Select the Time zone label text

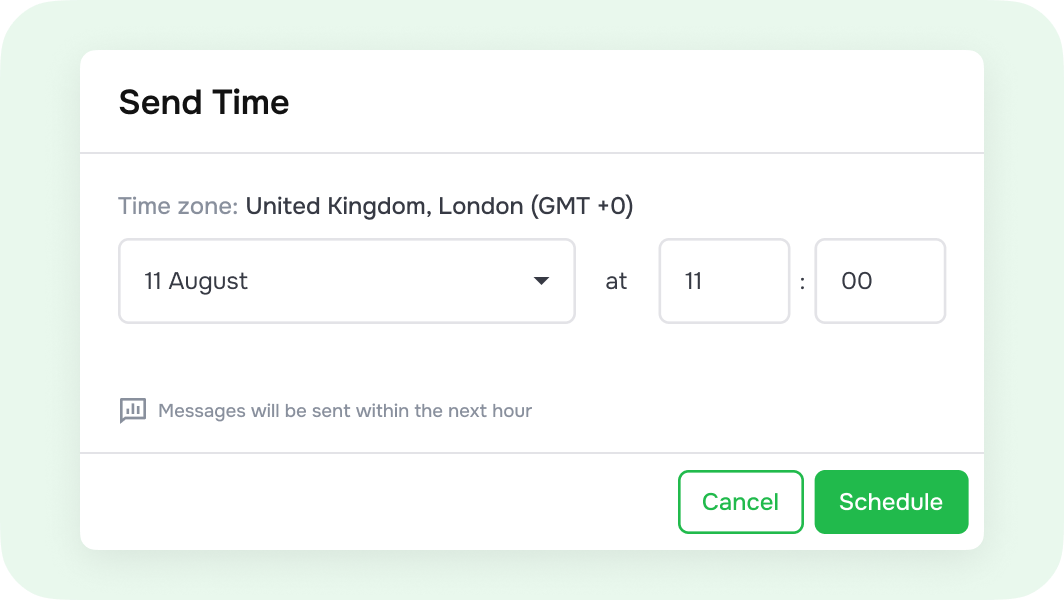tap(178, 206)
